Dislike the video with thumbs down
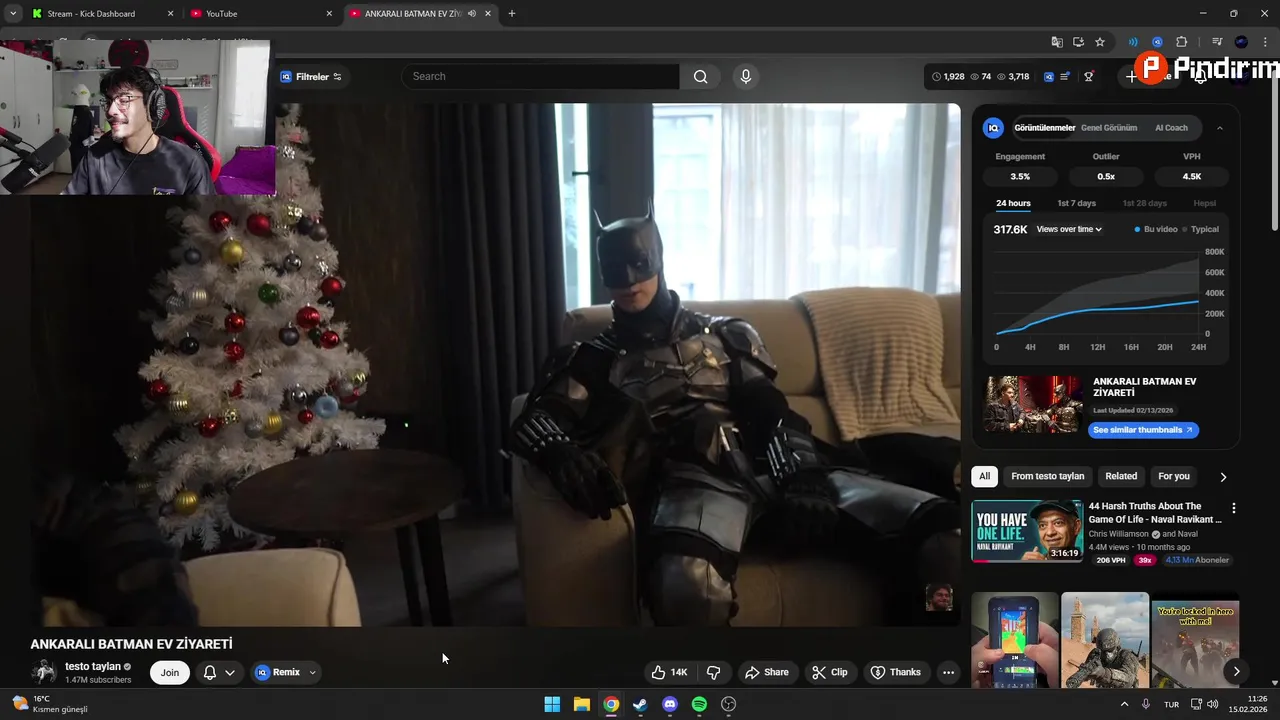 click(x=714, y=672)
